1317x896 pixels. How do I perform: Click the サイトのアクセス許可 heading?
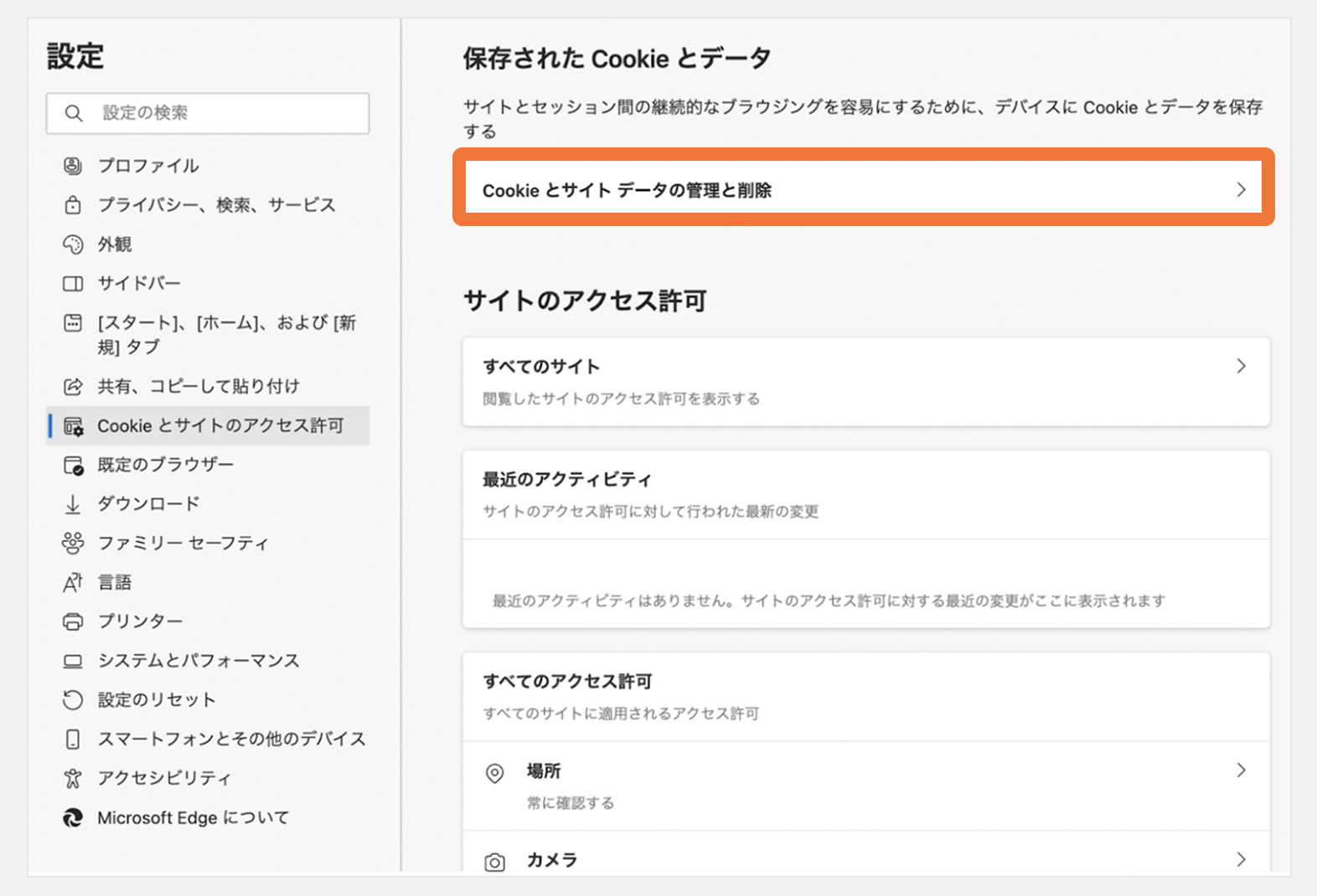[585, 301]
